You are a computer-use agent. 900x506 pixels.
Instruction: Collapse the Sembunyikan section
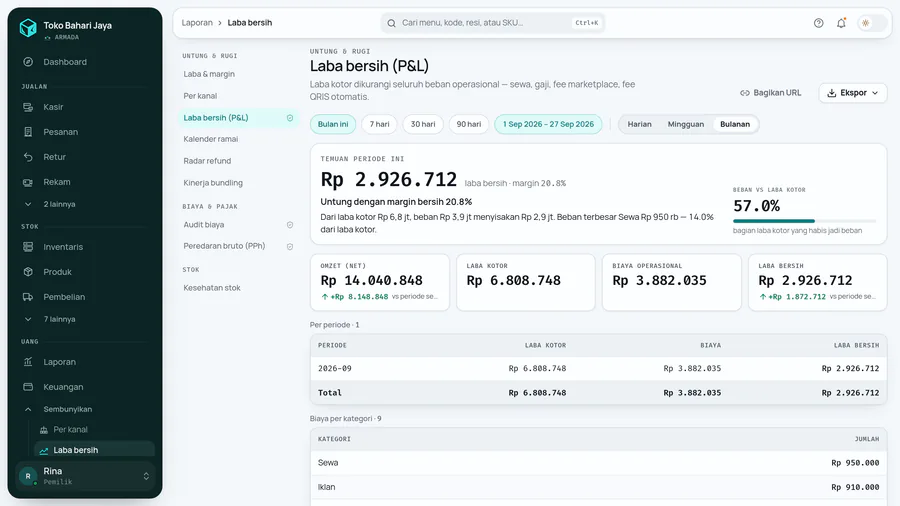point(85,410)
